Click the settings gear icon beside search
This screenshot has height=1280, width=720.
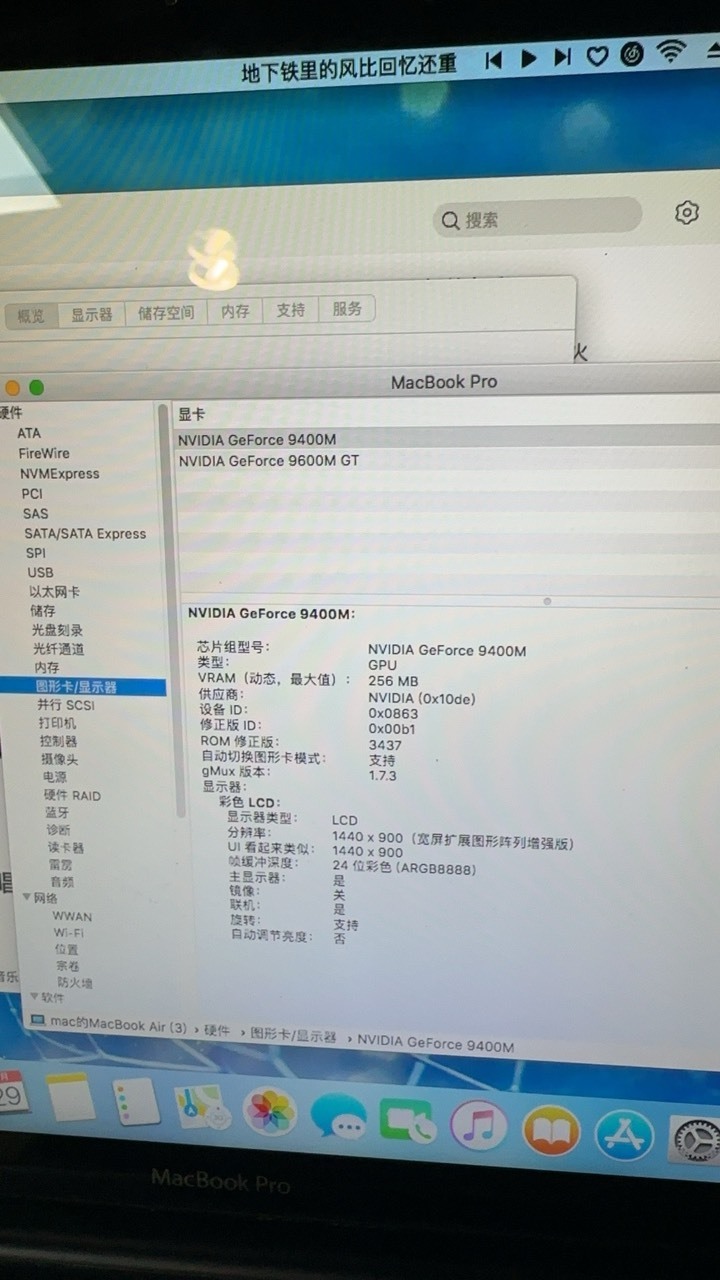686,212
